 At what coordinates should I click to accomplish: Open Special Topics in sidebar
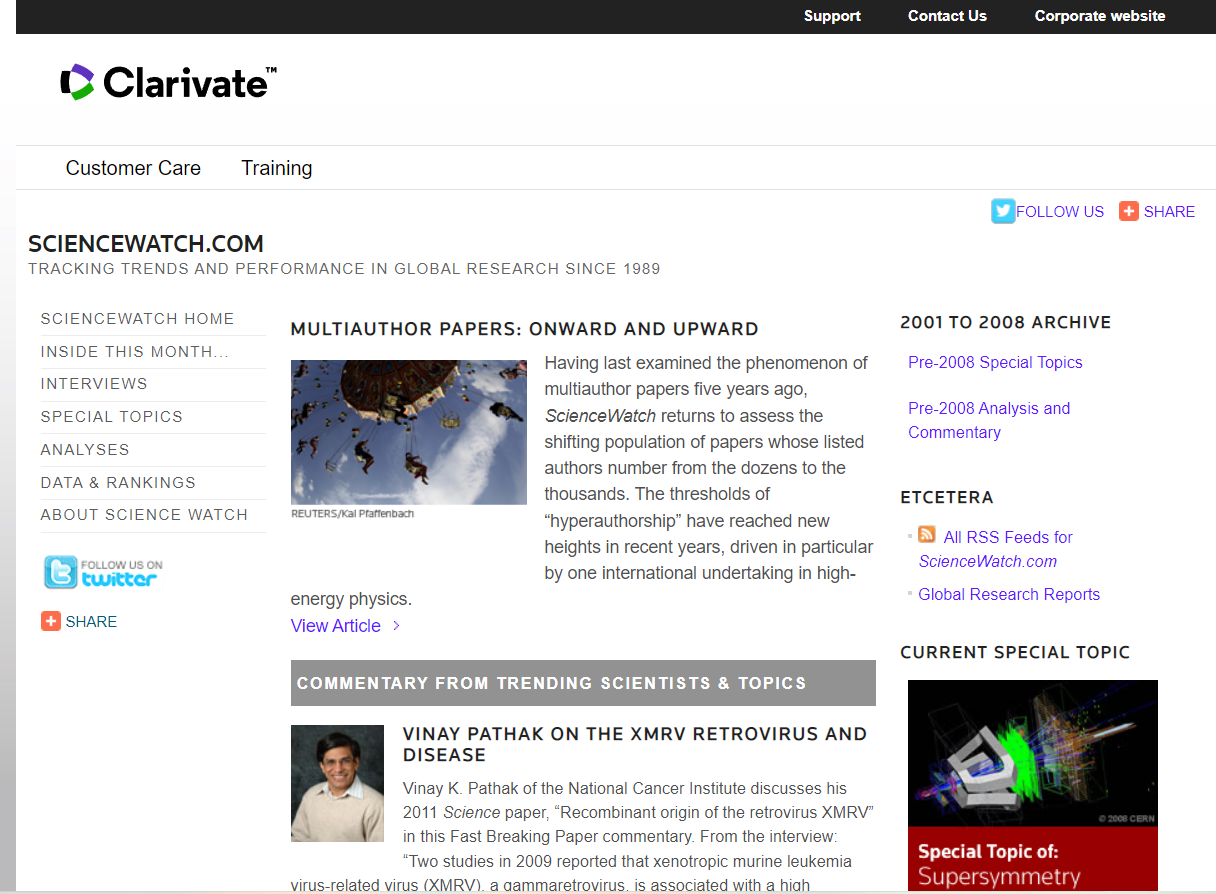tap(112, 417)
